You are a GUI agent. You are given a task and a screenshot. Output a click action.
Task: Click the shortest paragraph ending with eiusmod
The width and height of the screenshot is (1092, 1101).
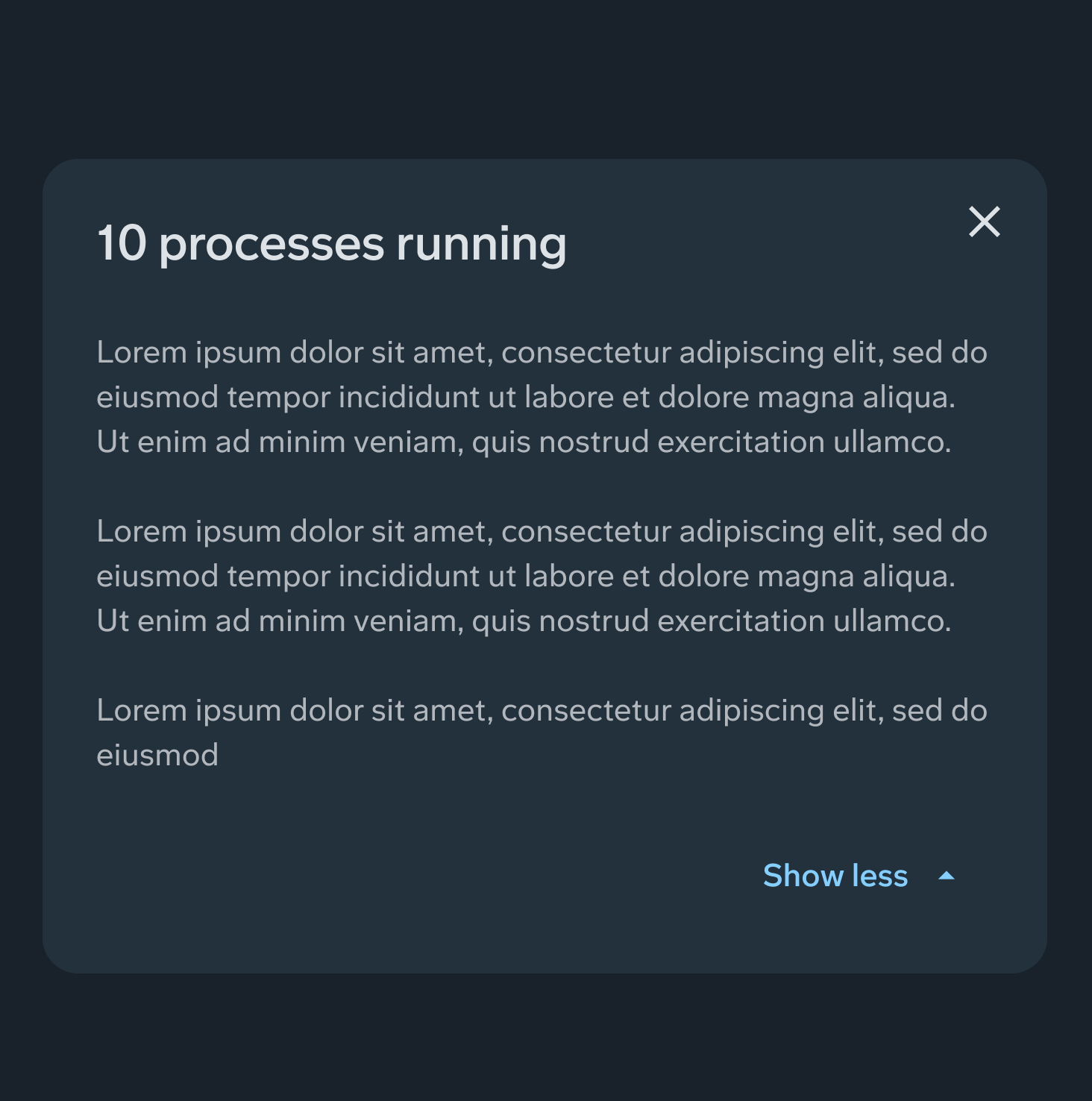[542, 732]
